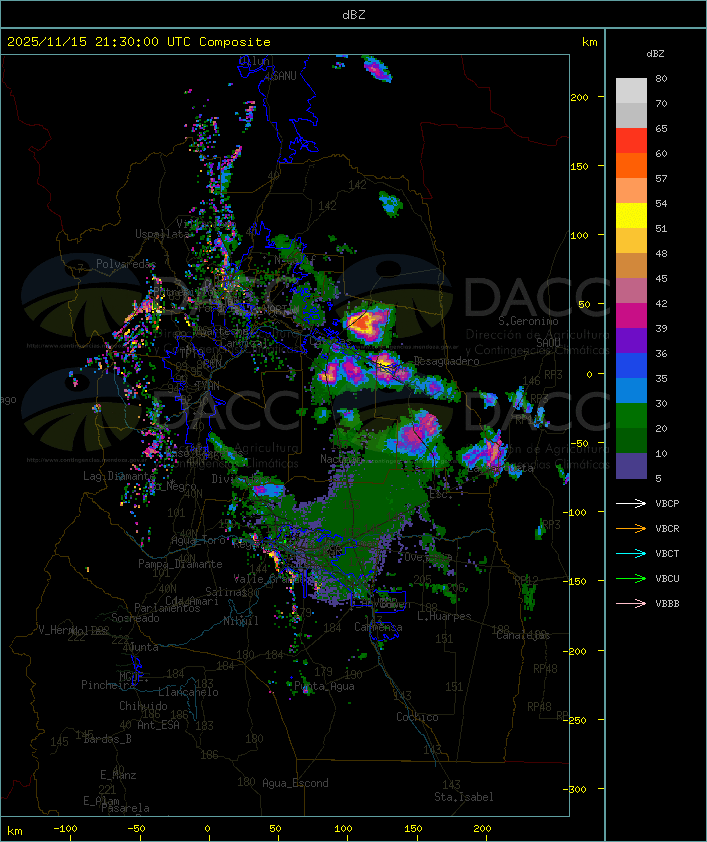Screen dimensions: 707x842
Task: Click the 150 tick on the vertical axis
Action: (x=579, y=166)
